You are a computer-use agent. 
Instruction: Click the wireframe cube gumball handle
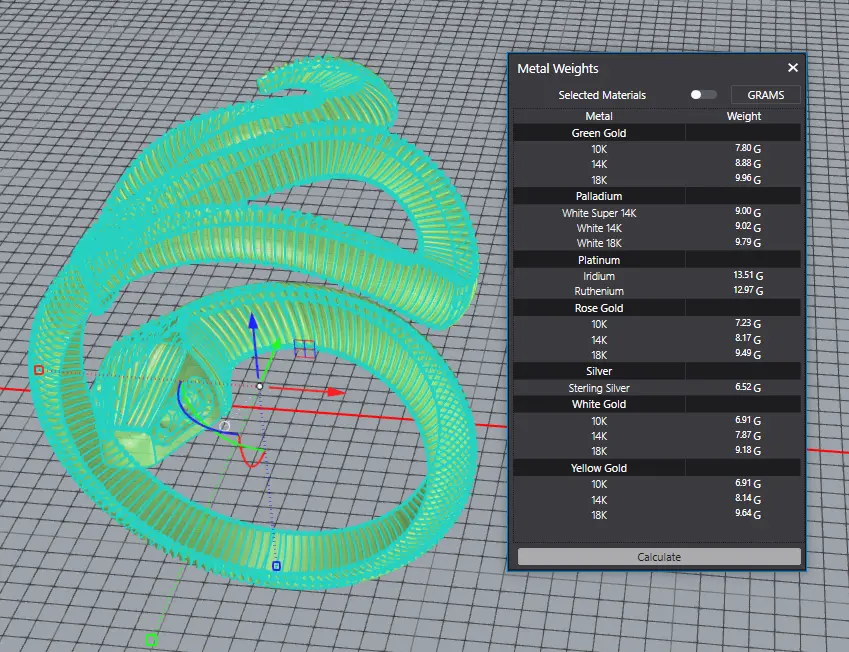point(305,348)
